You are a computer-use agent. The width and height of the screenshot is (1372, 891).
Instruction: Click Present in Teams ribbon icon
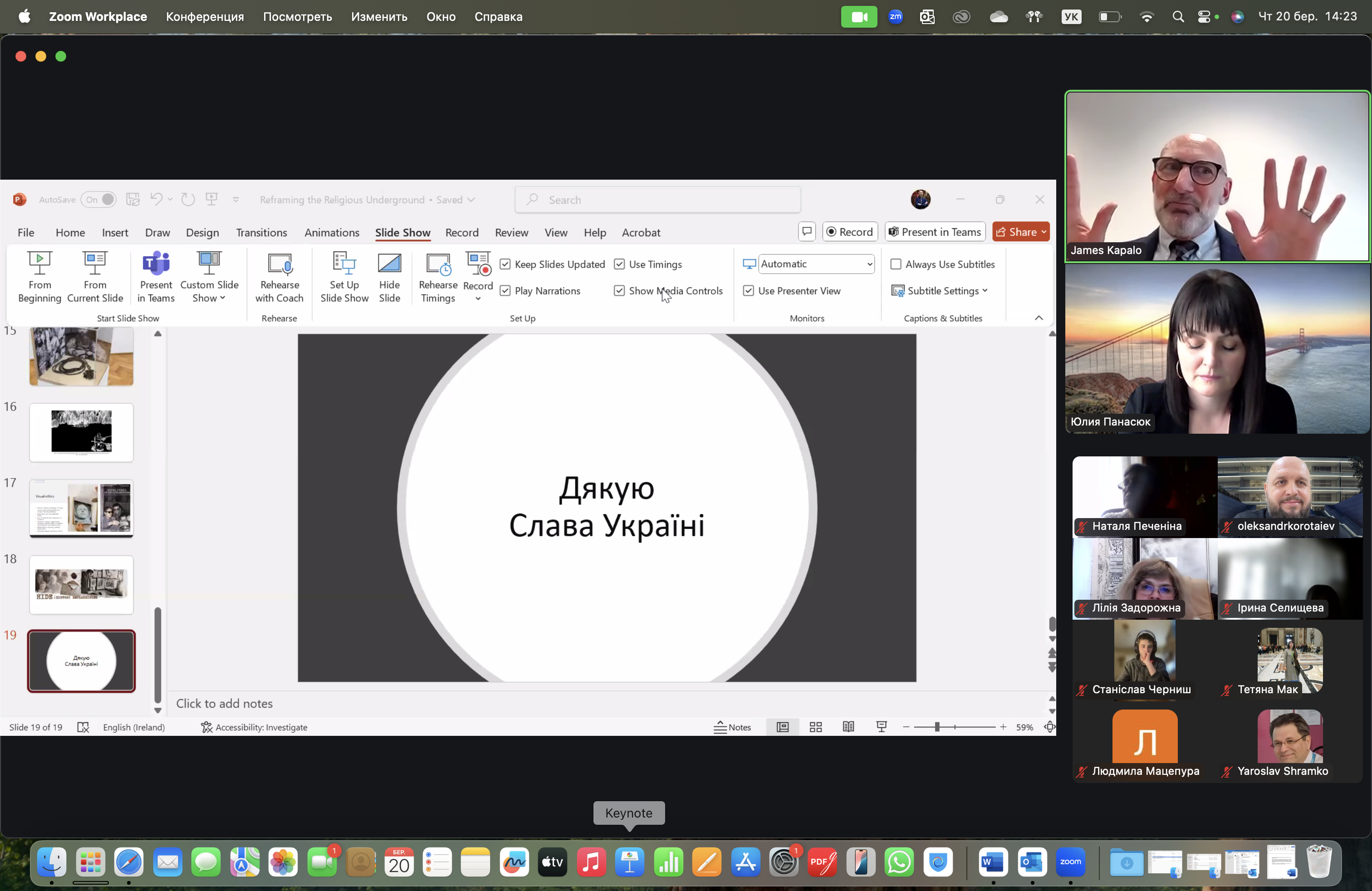pyautogui.click(x=156, y=277)
